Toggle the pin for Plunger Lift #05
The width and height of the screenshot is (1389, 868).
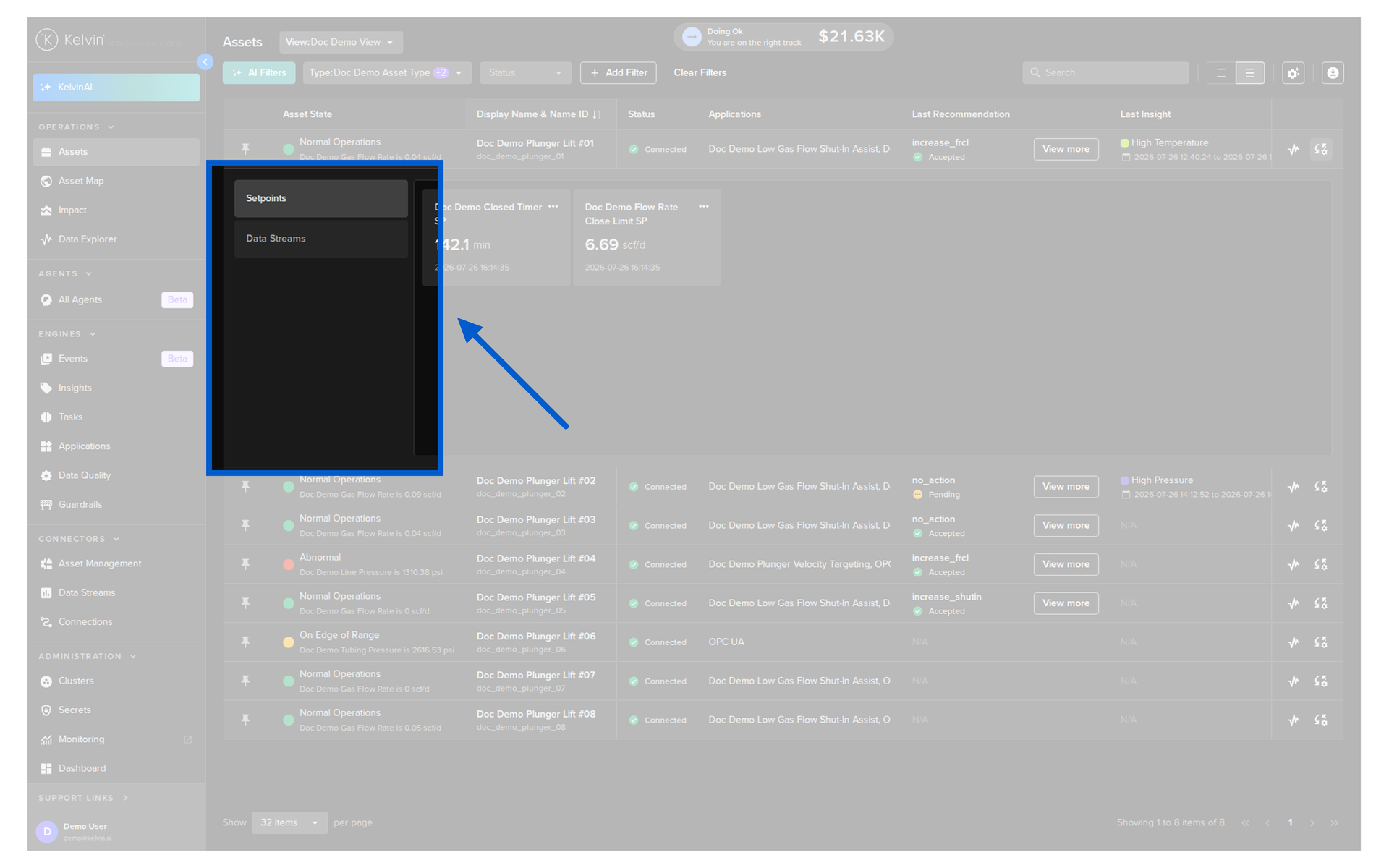tap(246, 603)
